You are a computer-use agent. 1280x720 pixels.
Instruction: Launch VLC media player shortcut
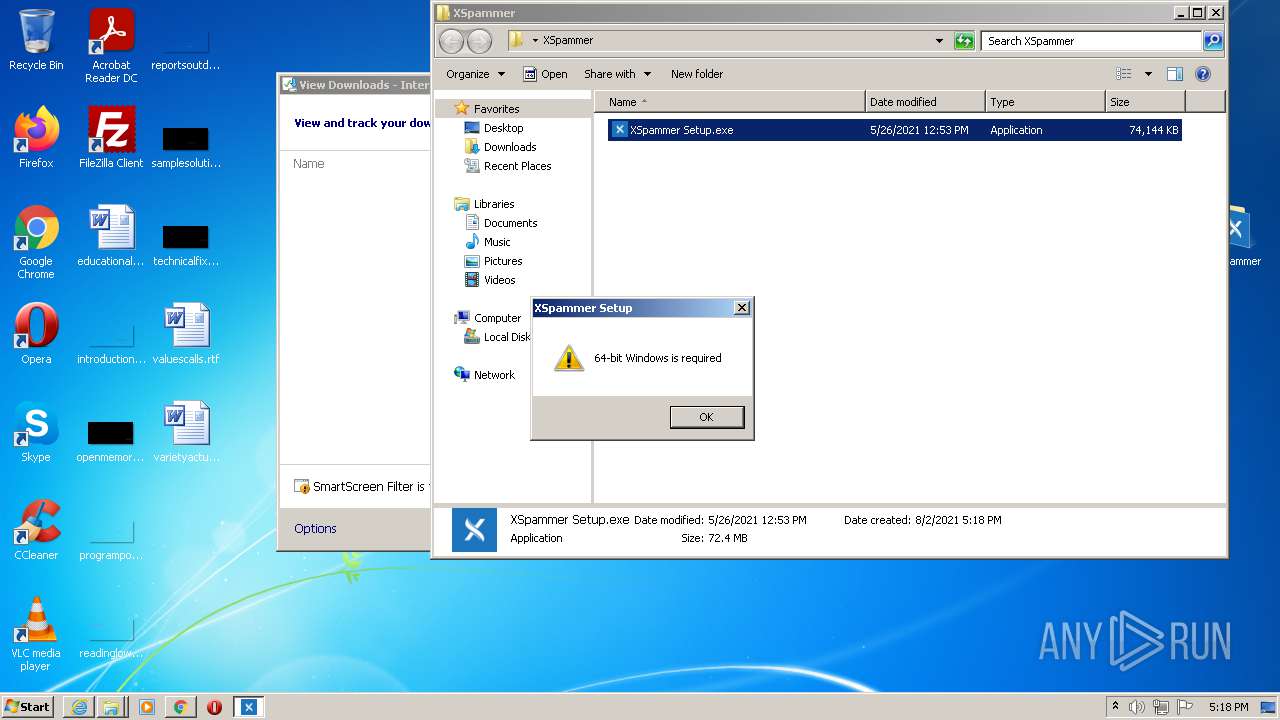coord(36,634)
